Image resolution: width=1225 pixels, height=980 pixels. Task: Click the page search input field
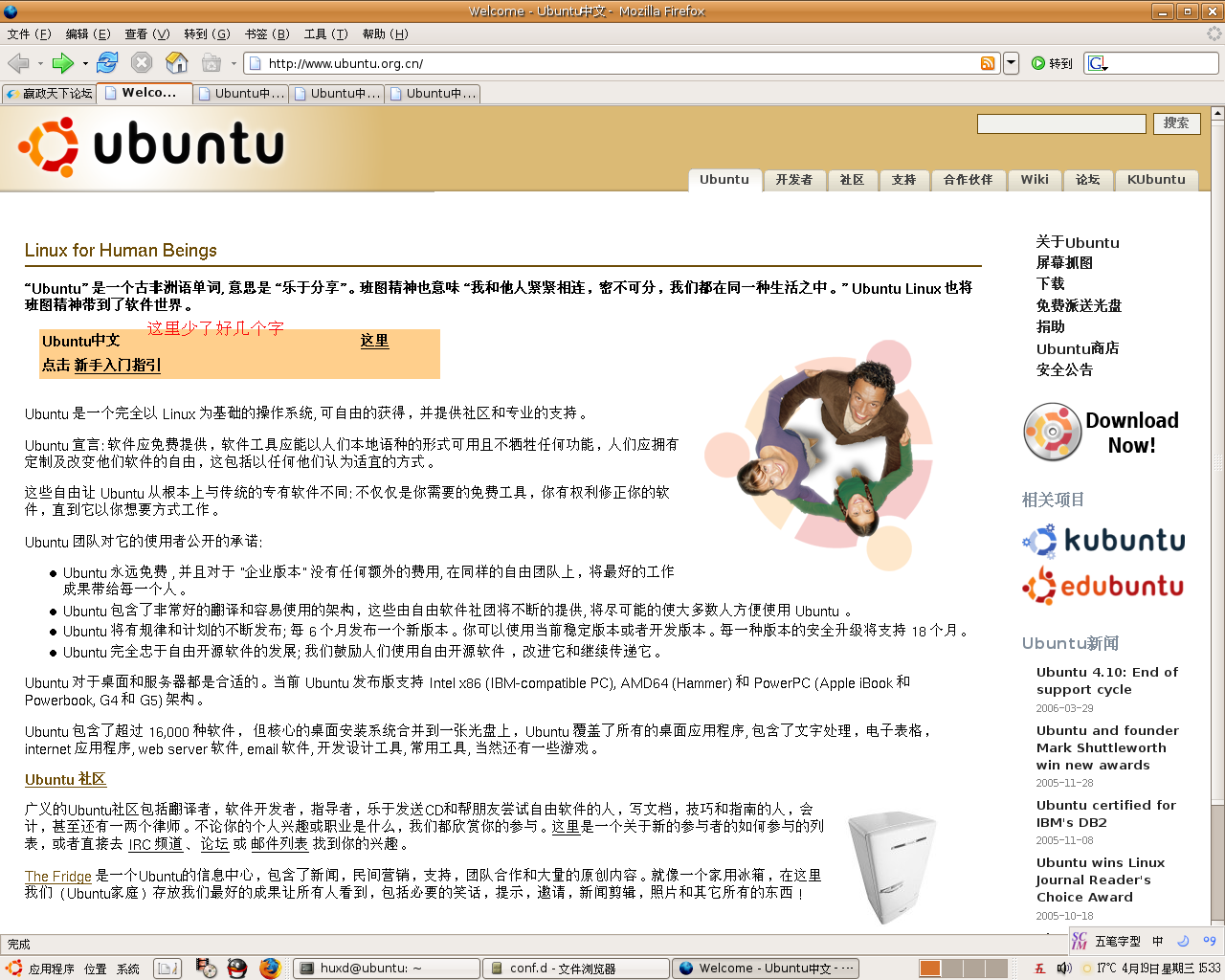point(1061,123)
